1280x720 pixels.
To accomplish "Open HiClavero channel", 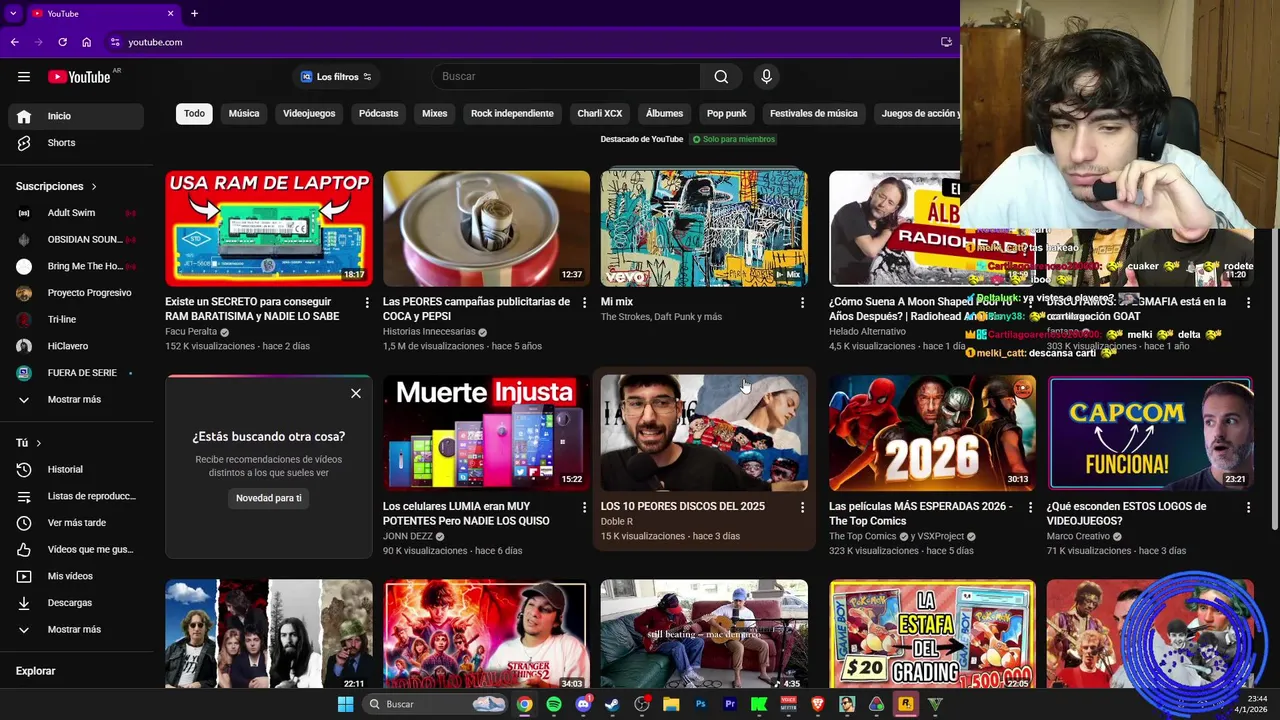I will pyautogui.click(x=76, y=346).
